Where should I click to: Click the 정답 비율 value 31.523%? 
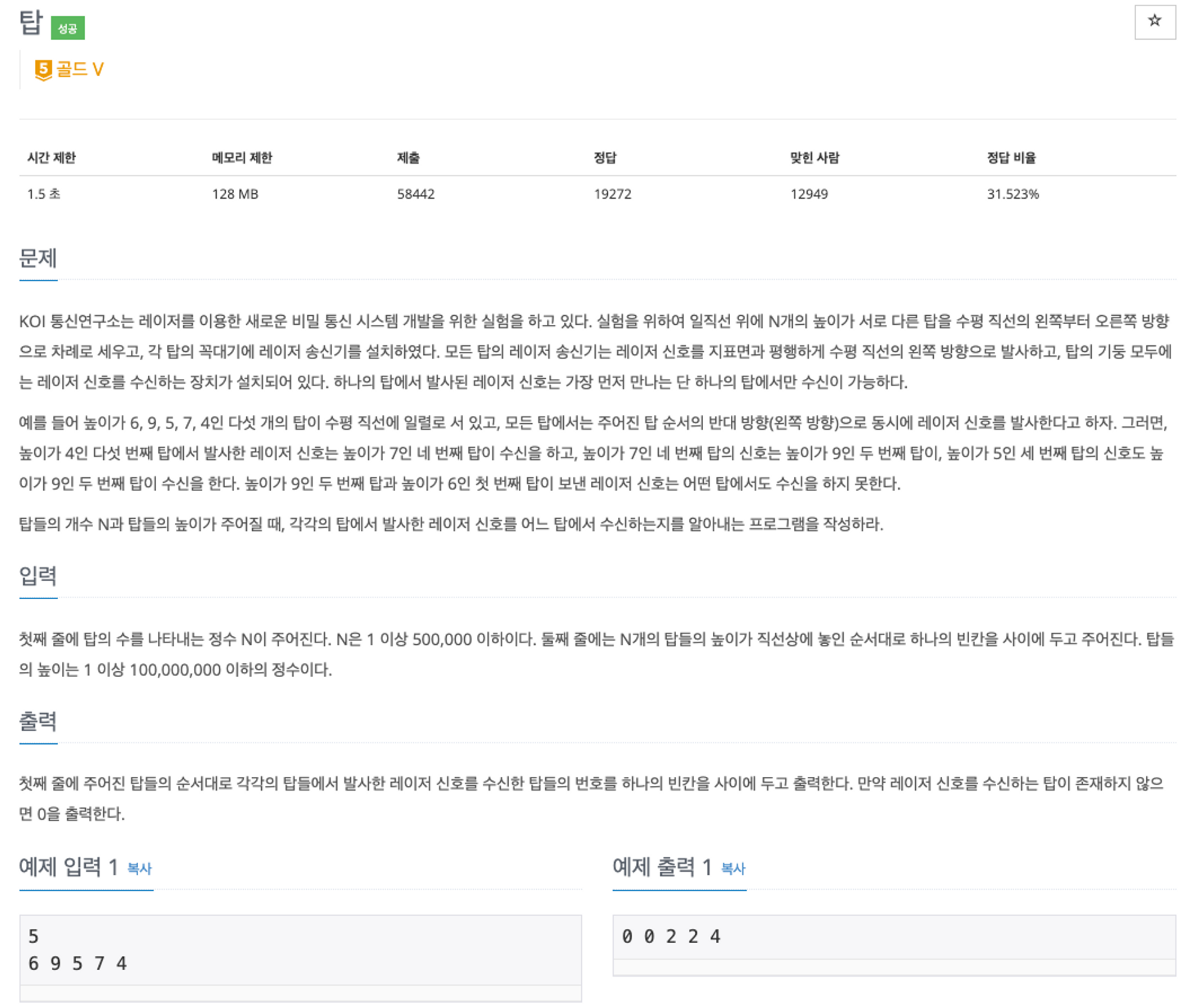1012,194
